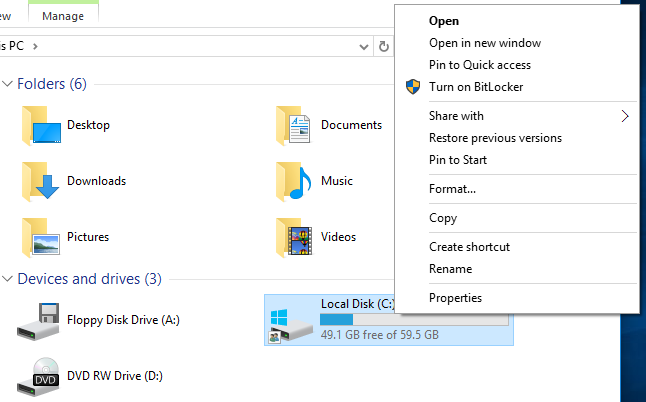Image resolution: width=646 pixels, height=402 pixels.
Task: Click the Pictures folder label
Action: 88,237
